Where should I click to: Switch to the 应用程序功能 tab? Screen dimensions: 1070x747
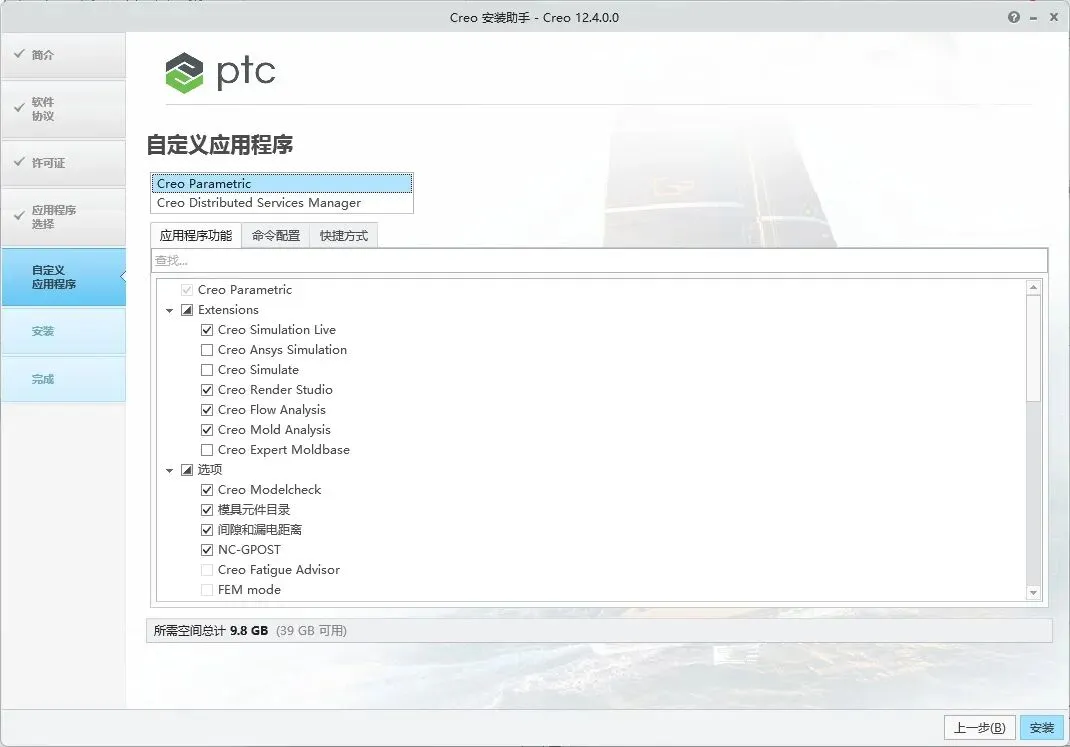196,235
